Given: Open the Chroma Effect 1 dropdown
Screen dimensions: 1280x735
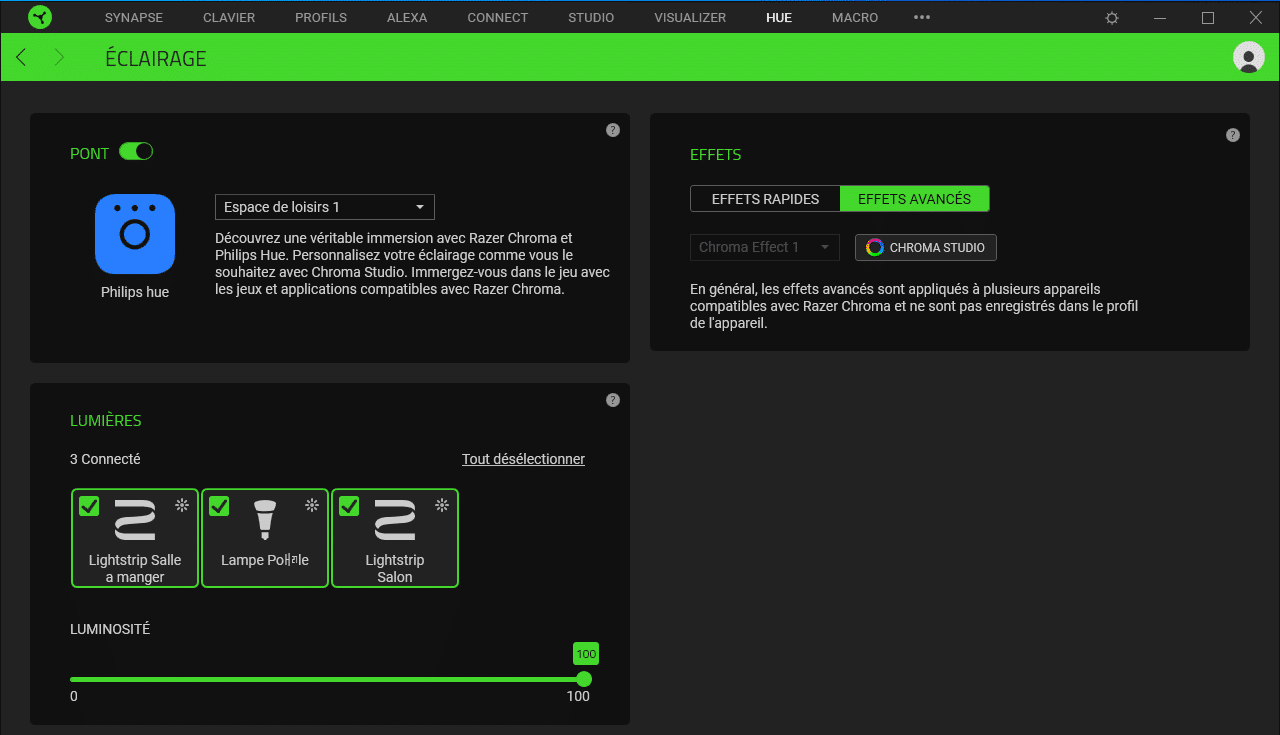Looking at the screenshot, I should 765,247.
